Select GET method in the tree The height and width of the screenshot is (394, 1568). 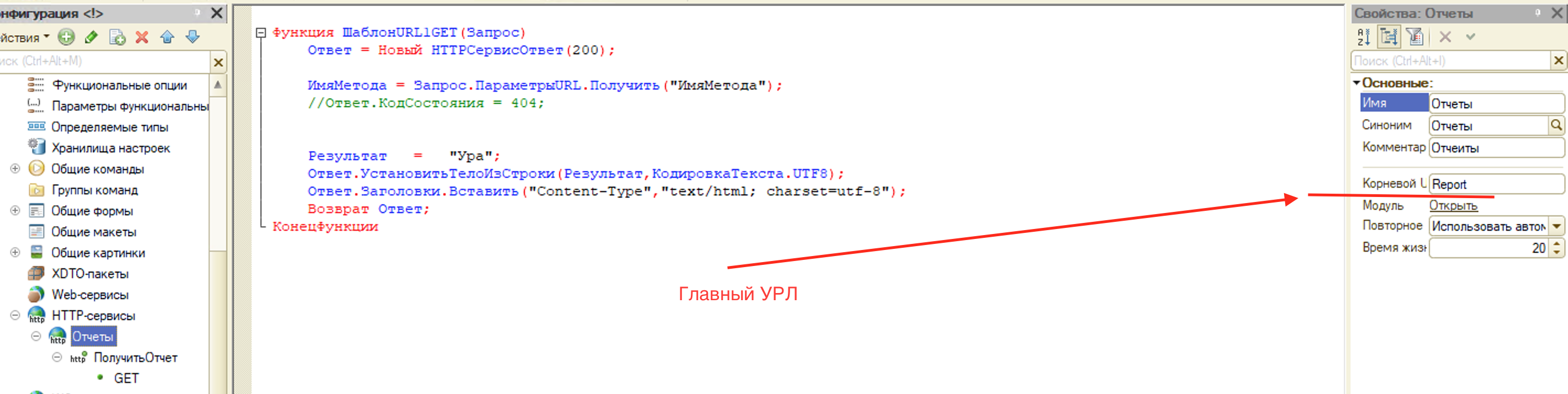tap(126, 378)
